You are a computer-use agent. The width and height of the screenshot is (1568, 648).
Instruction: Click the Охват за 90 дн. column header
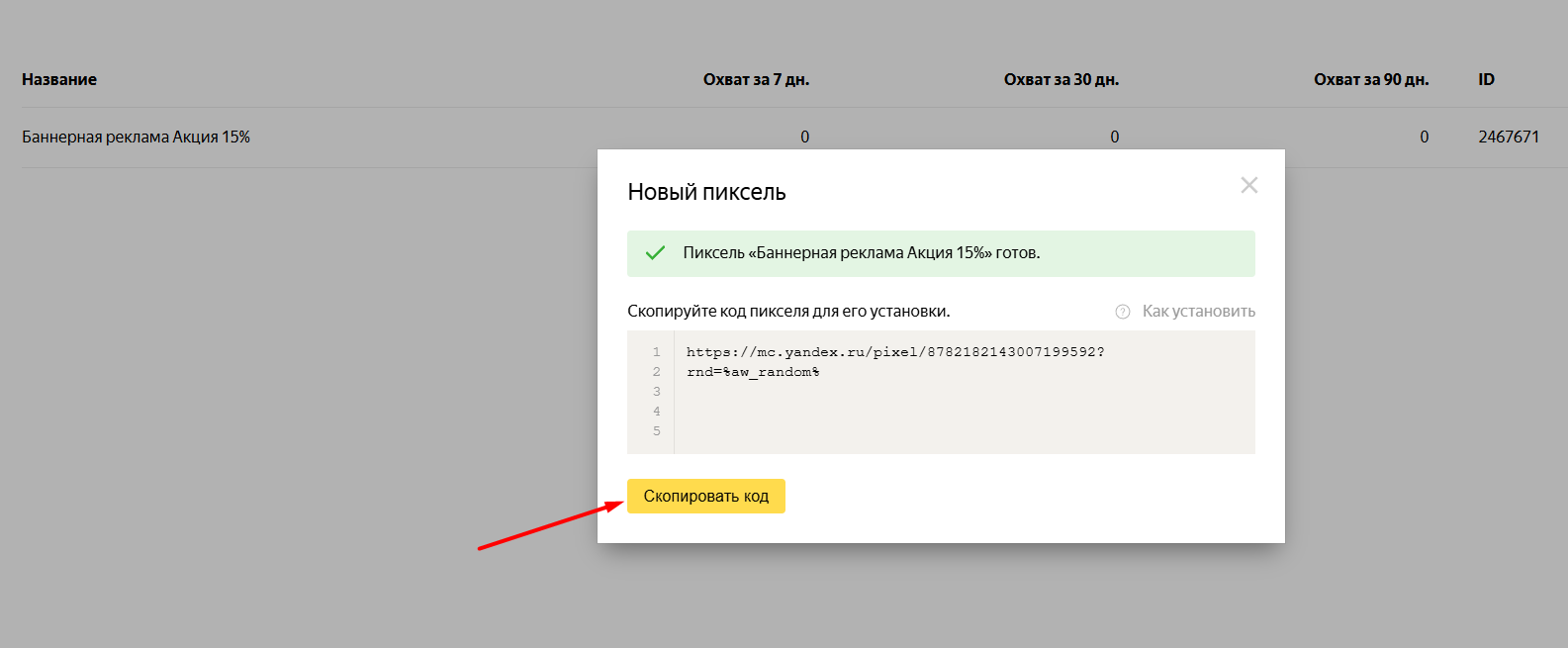(x=1371, y=79)
